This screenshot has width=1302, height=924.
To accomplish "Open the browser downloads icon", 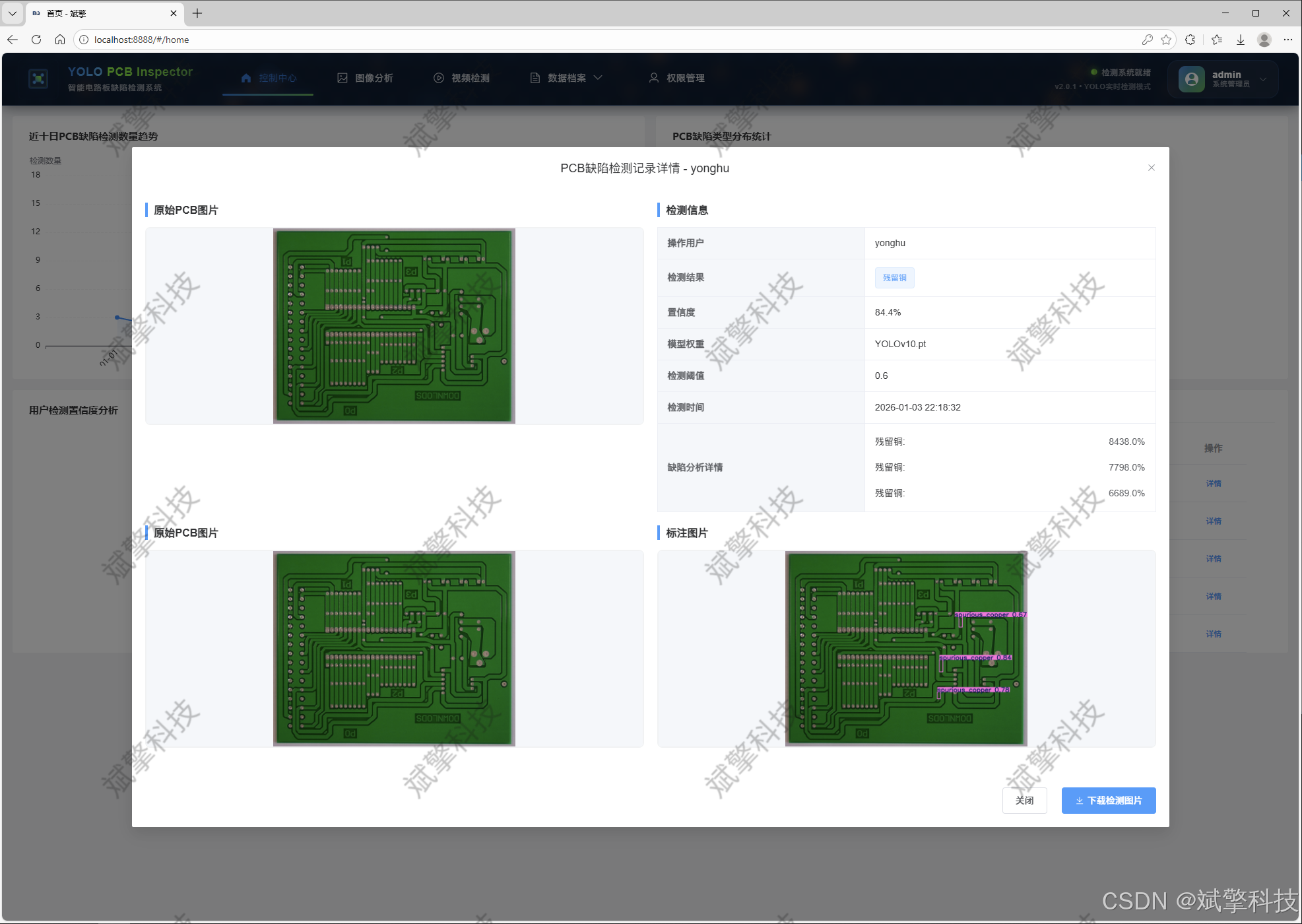I will pos(1241,40).
